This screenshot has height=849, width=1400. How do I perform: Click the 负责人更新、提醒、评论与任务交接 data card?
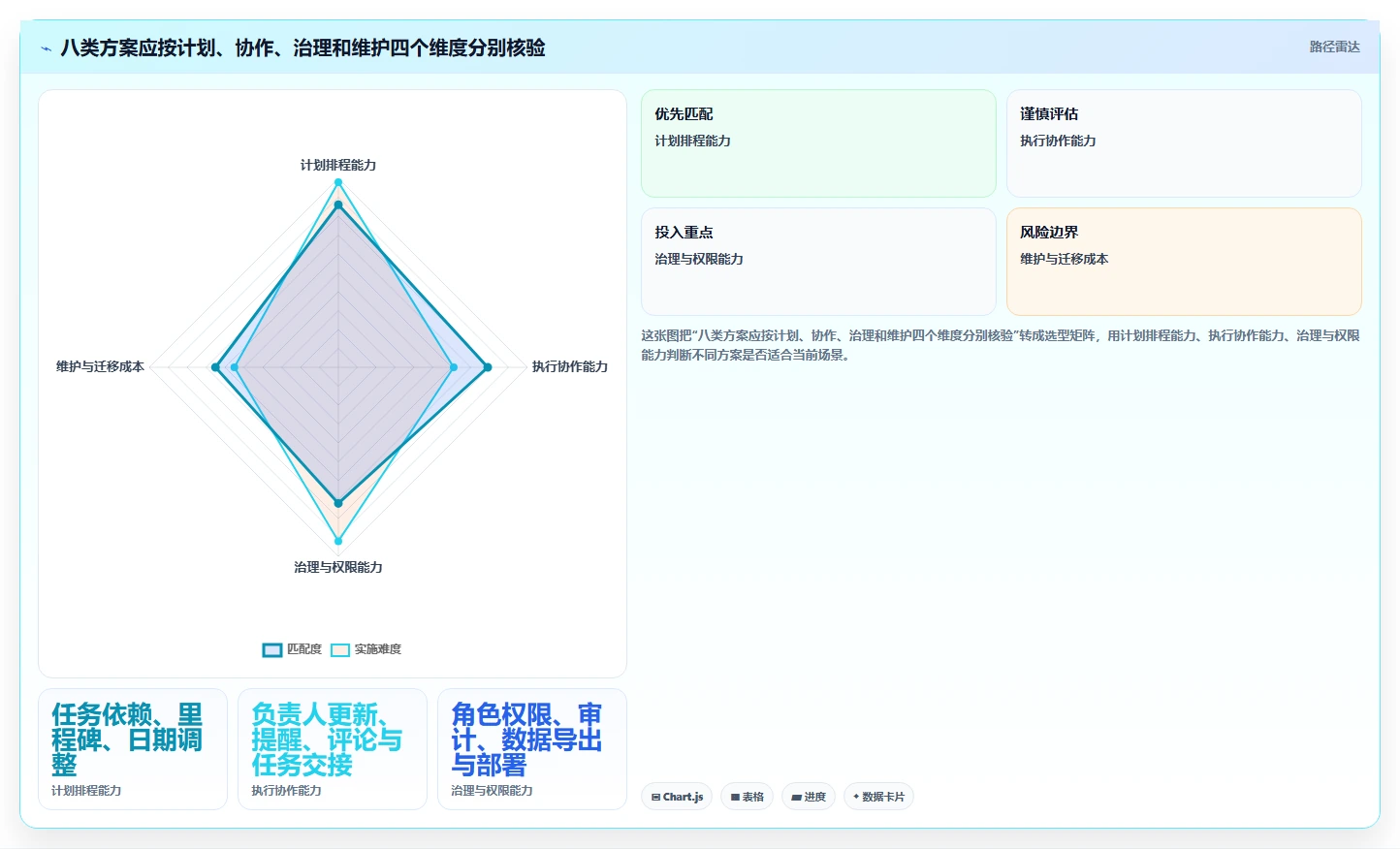pyautogui.click(x=333, y=749)
